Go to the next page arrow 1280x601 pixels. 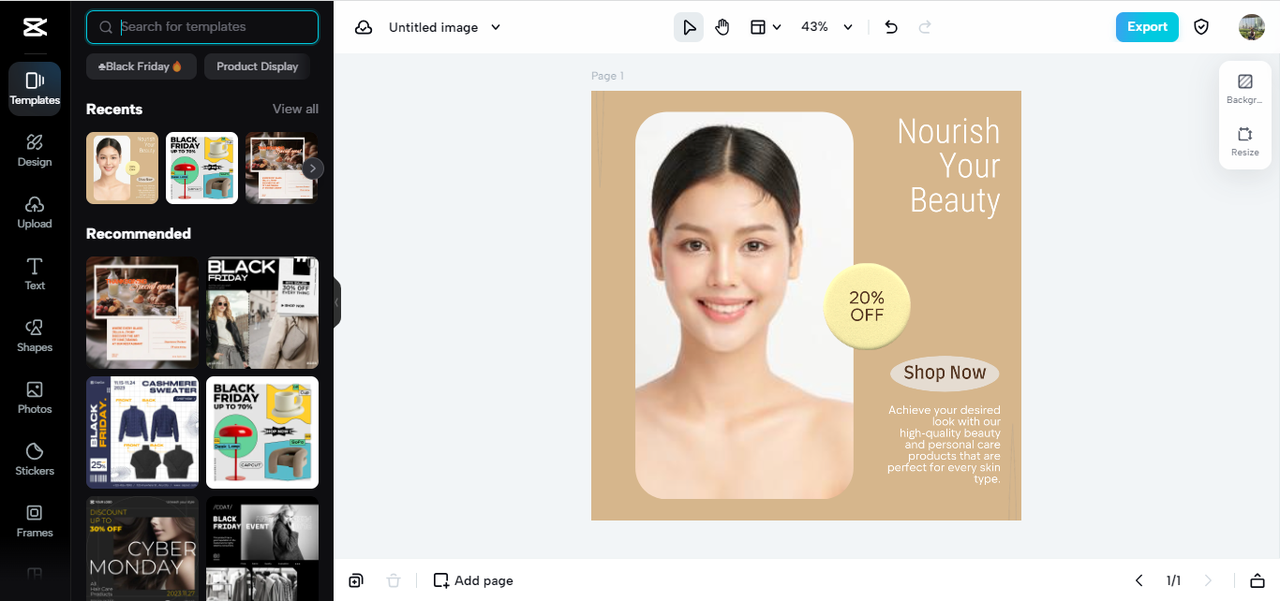click(1208, 581)
